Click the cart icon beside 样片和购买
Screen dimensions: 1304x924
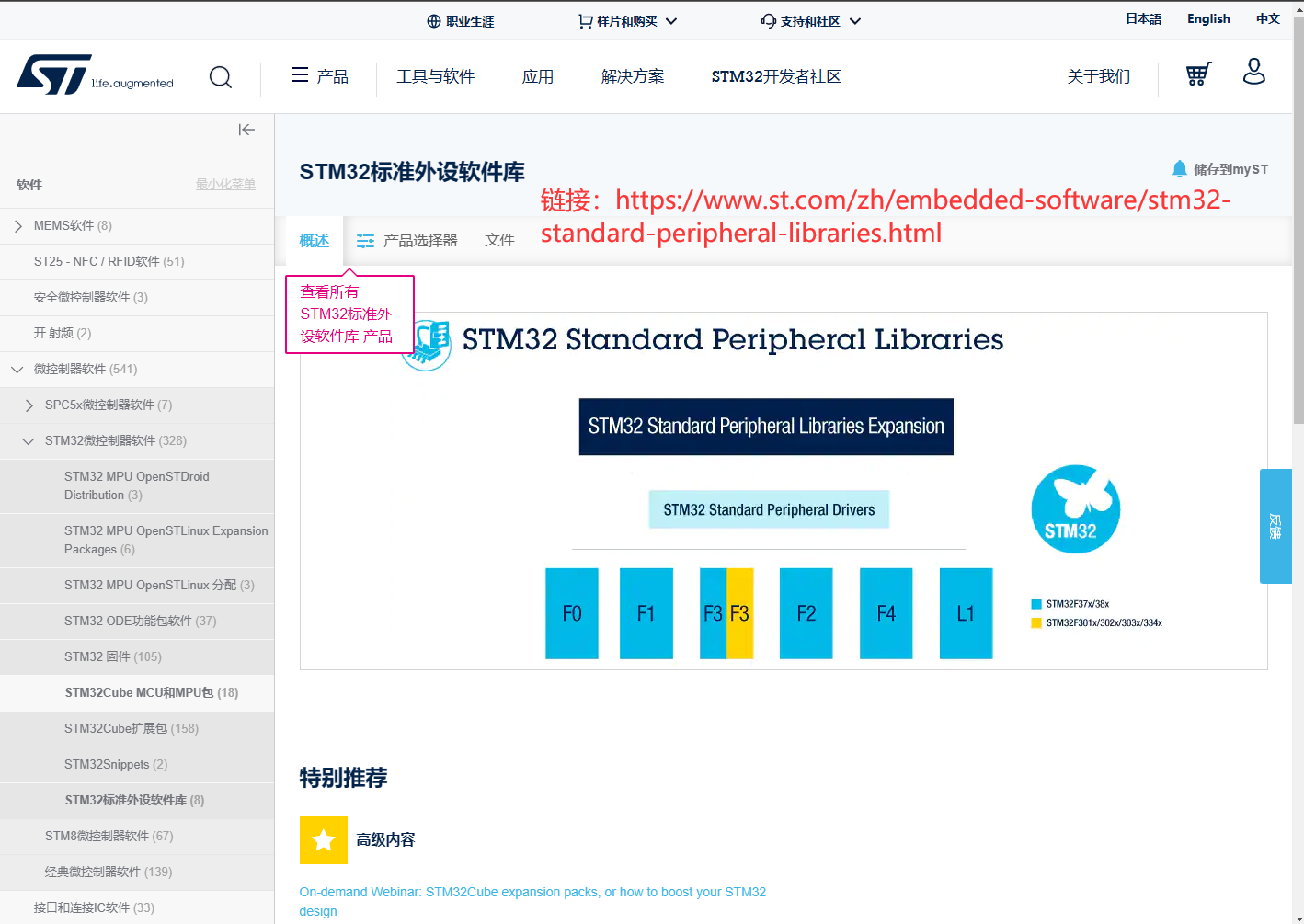tap(585, 21)
